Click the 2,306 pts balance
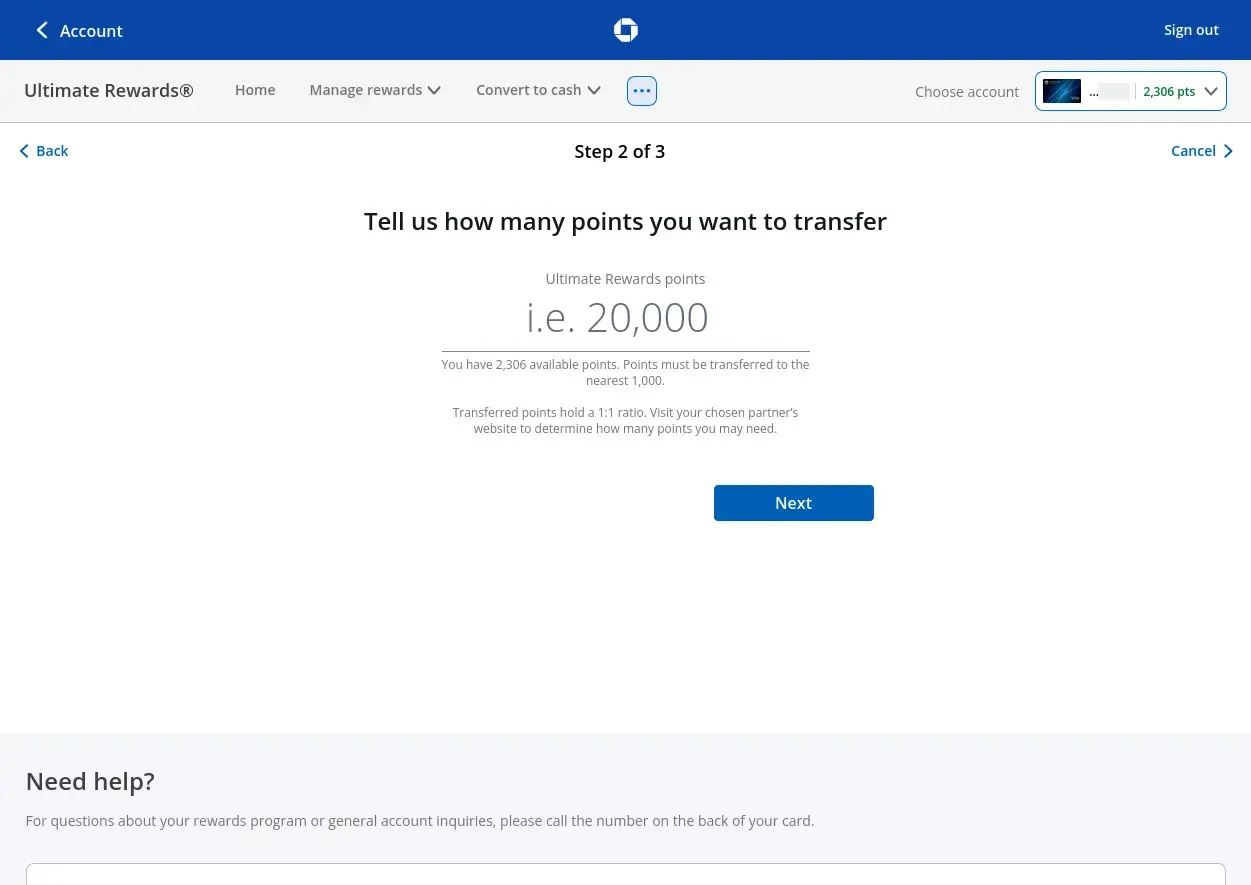This screenshot has width=1251, height=885. pyautogui.click(x=1169, y=91)
